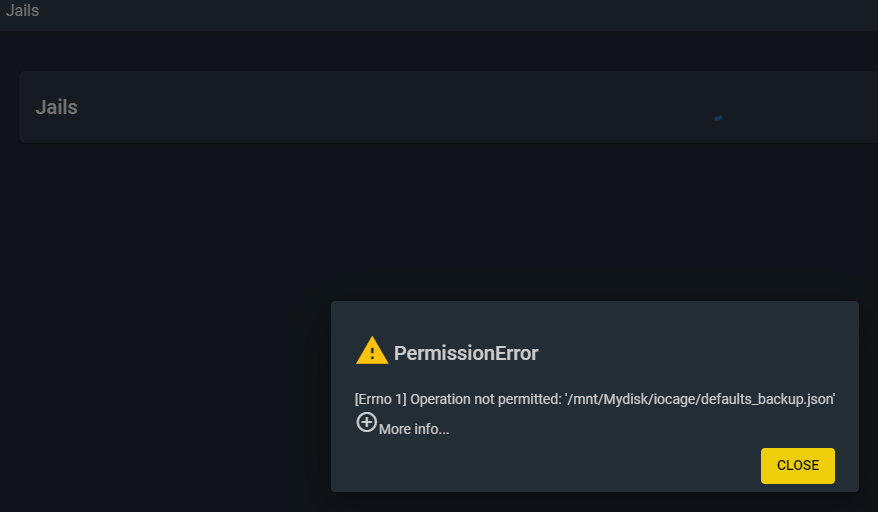The width and height of the screenshot is (878, 512).
Task: Click the PermissionError dialog title
Action: click(x=466, y=353)
